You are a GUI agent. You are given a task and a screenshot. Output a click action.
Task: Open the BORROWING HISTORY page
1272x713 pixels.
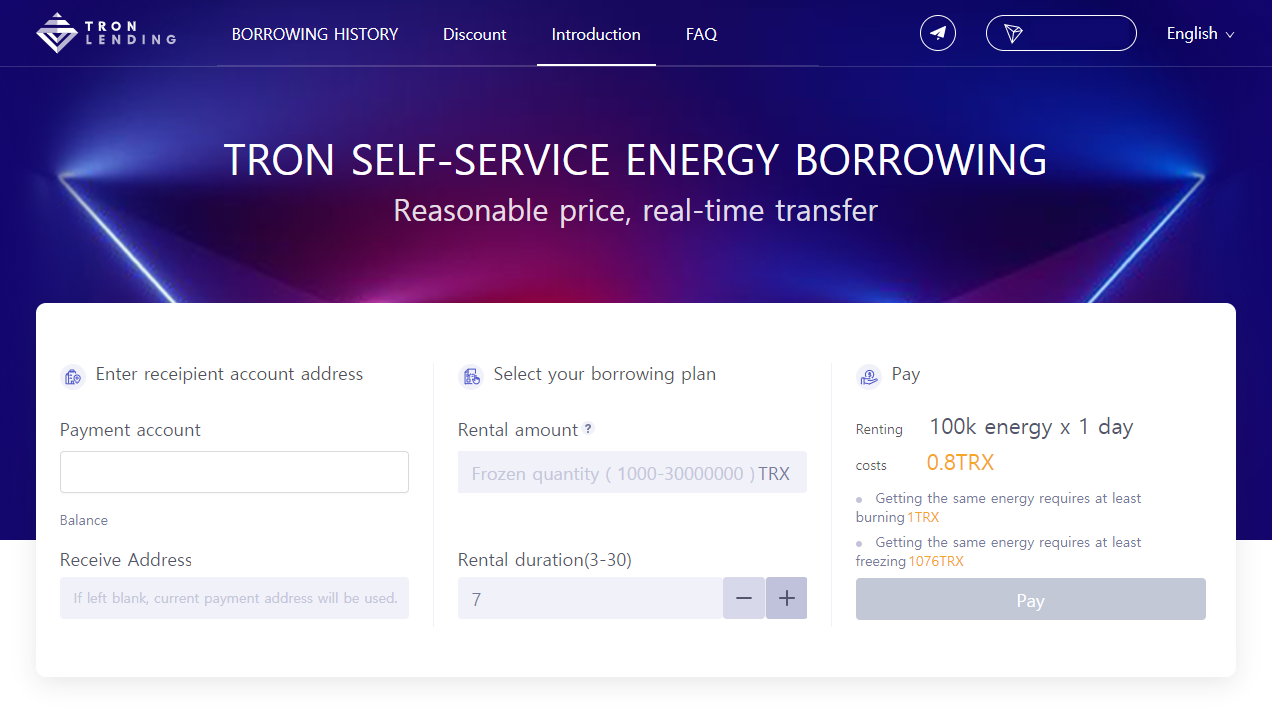(x=314, y=34)
